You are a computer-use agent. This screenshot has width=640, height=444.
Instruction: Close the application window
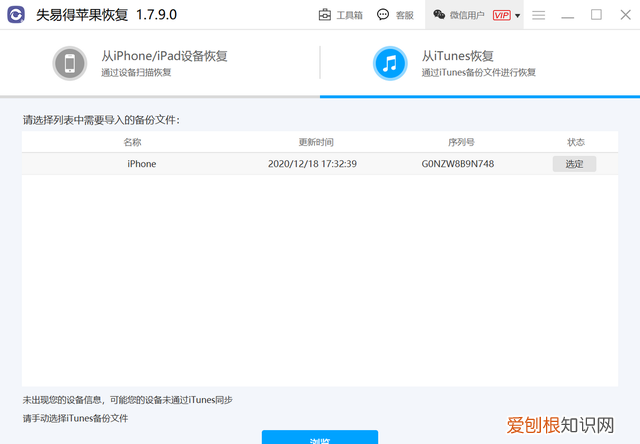click(625, 15)
